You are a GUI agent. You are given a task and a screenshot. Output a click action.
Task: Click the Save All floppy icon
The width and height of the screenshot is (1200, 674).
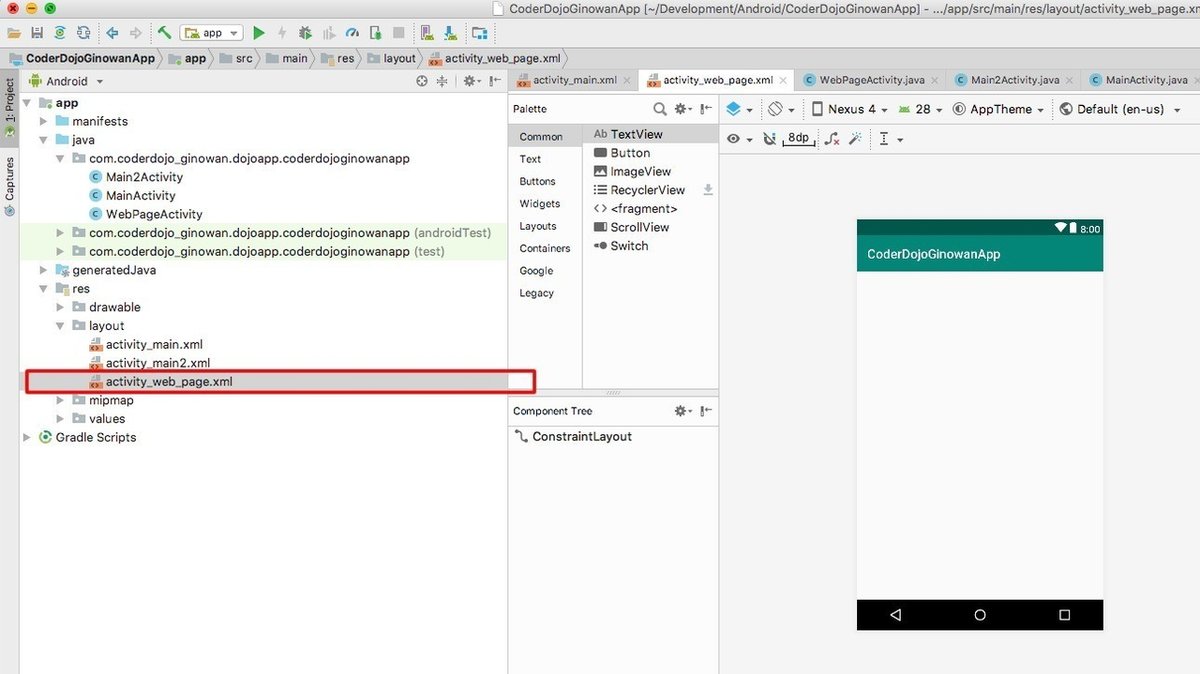click(x=37, y=33)
